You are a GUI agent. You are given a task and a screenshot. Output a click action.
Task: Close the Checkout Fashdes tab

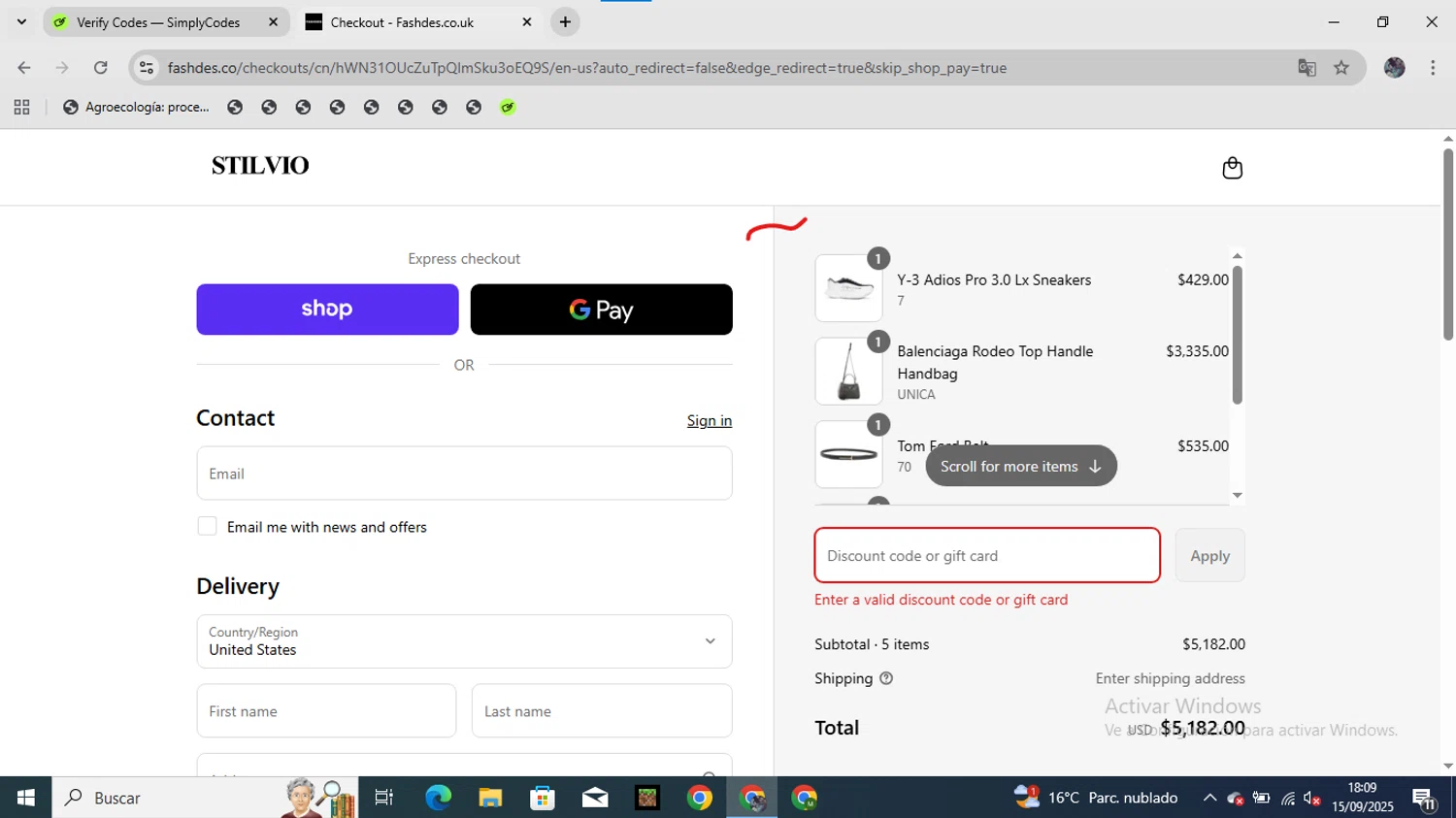click(527, 21)
